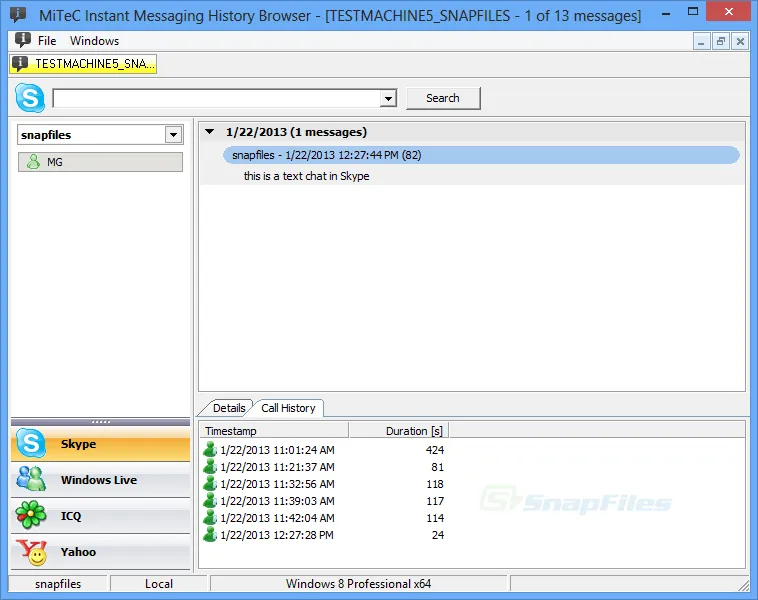Select the 1/22/2013 11:32:56 AM timestamp

pyautogui.click(x=277, y=483)
